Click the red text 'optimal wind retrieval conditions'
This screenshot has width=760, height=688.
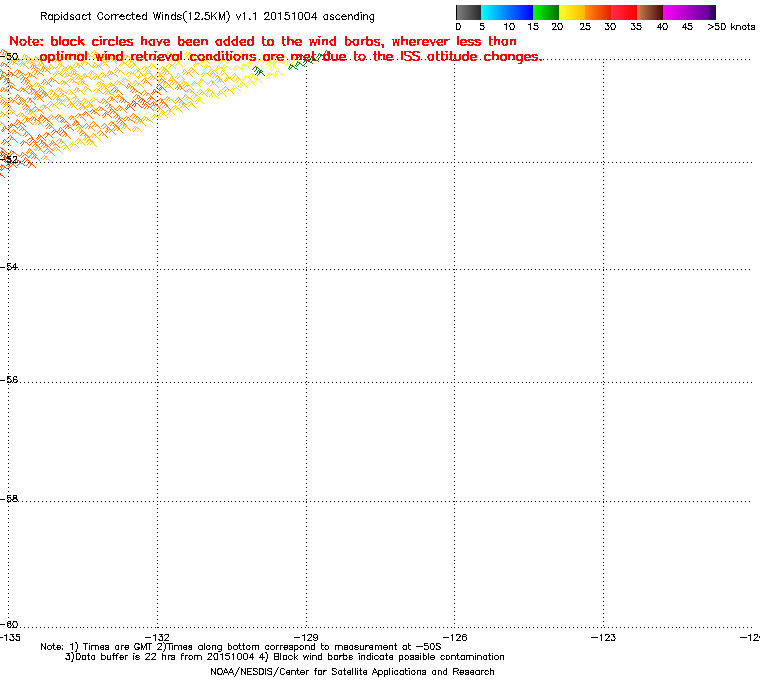[x=148, y=57]
